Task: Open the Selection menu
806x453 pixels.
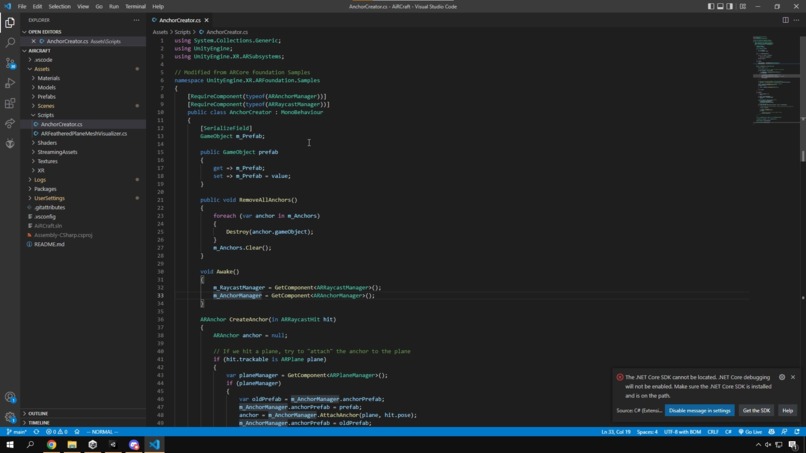Action: point(60,7)
